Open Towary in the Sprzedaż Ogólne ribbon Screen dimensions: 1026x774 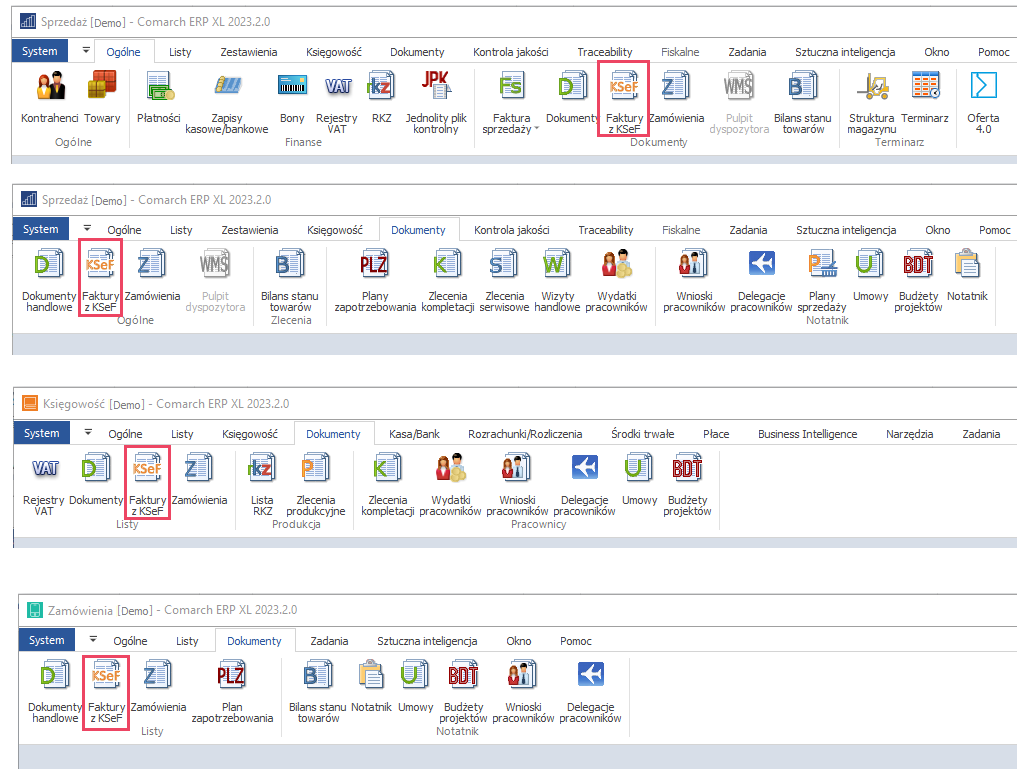point(102,98)
